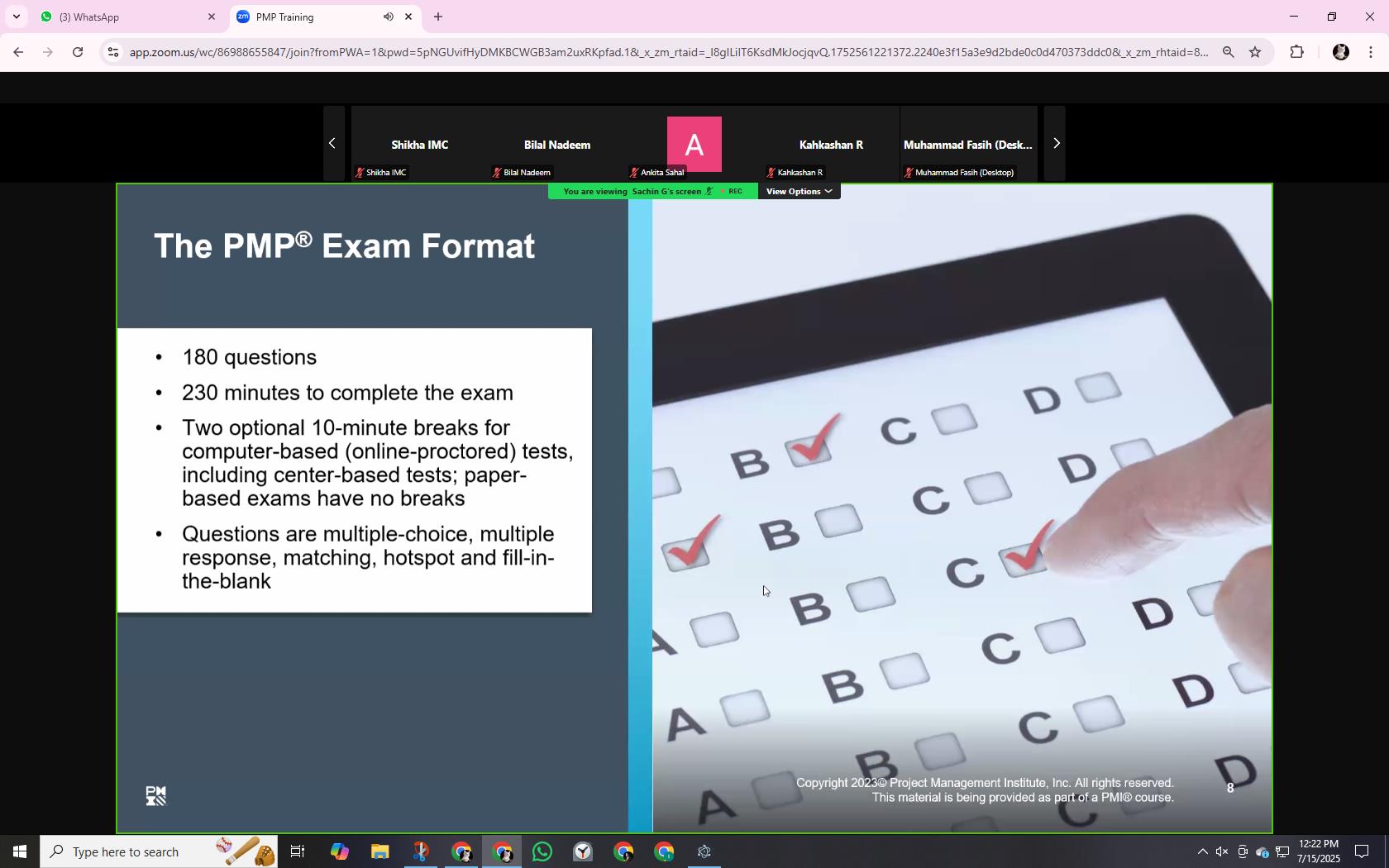Go forward to the next page
This screenshot has height=868, width=1389.
click(x=48, y=52)
